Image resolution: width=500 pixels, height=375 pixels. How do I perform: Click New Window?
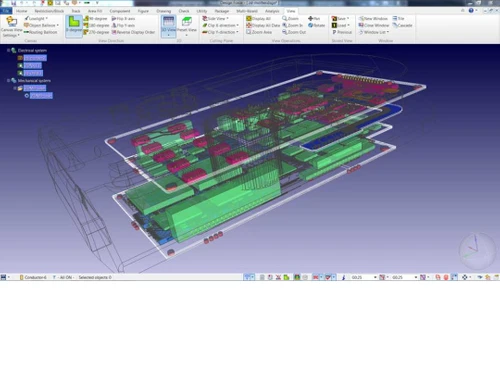tap(373, 19)
